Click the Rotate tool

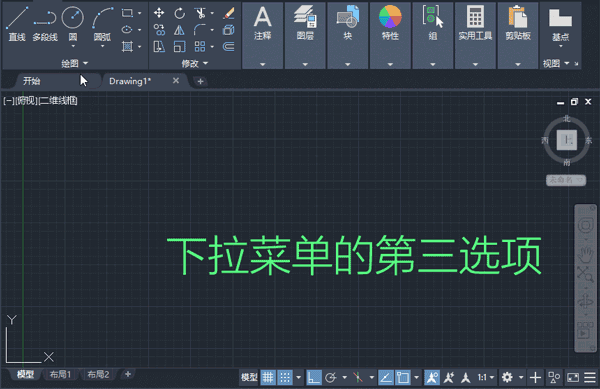point(179,13)
